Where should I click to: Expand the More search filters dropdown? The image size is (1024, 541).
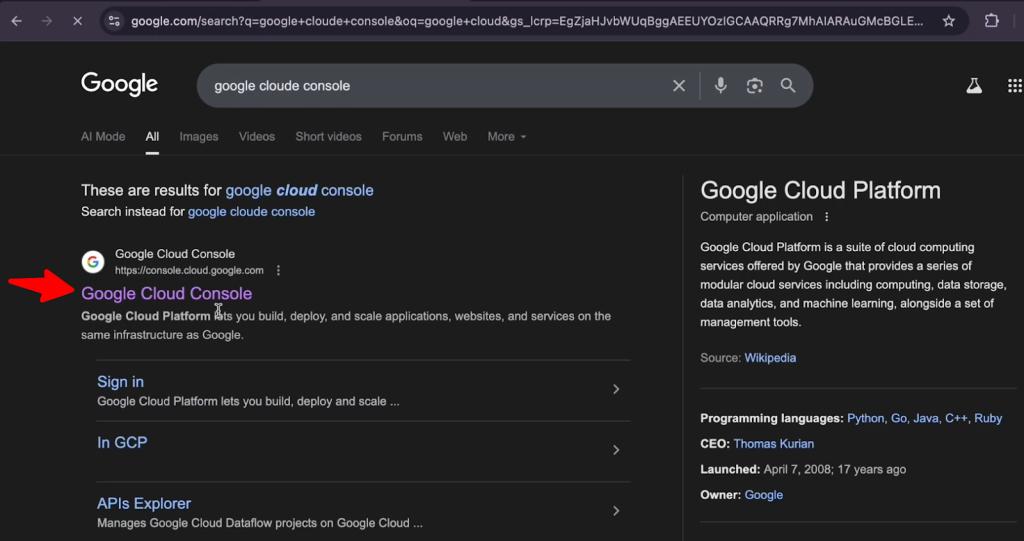click(x=506, y=137)
